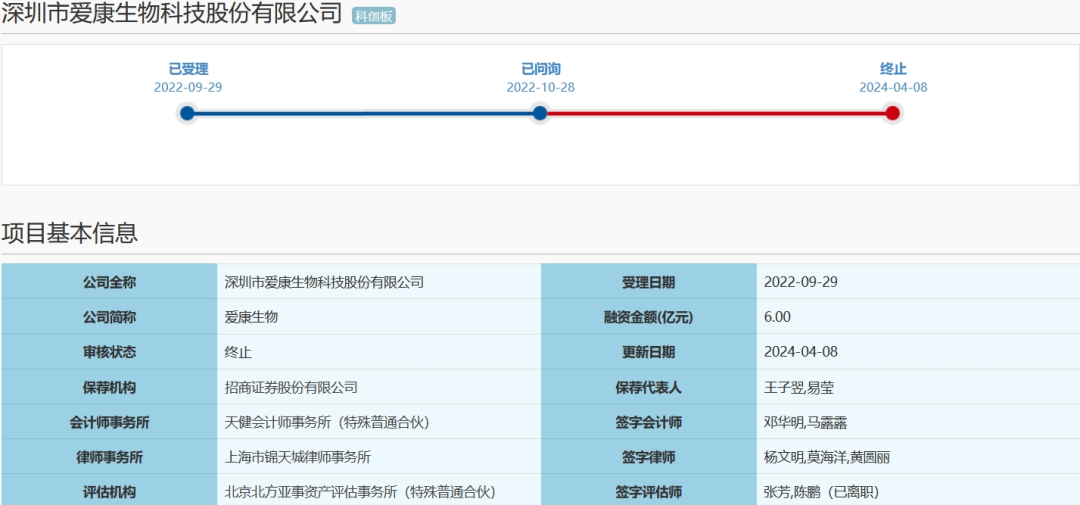Click the date 2022-10-28 under 已问询
The height and width of the screenshot is (505, 1080).
point(540,87)
